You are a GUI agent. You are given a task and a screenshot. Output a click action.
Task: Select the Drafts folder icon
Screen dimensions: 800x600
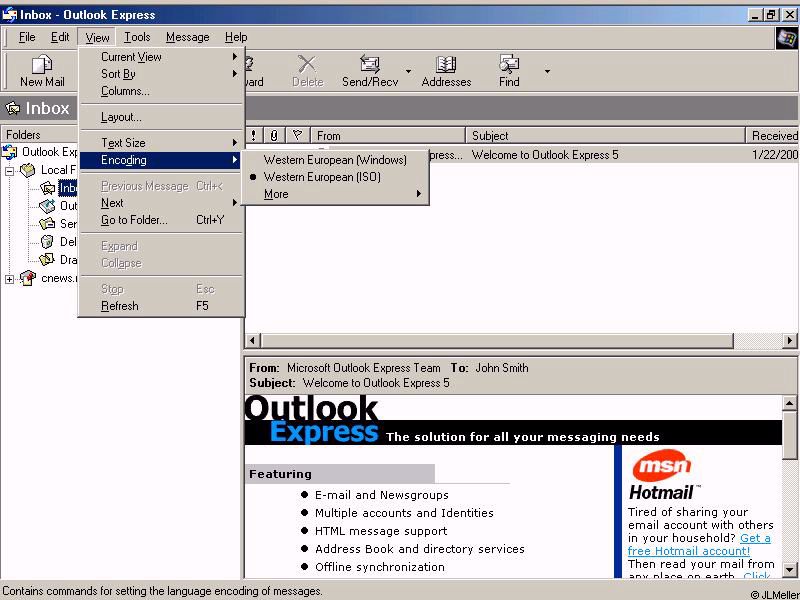coord(47,259)
